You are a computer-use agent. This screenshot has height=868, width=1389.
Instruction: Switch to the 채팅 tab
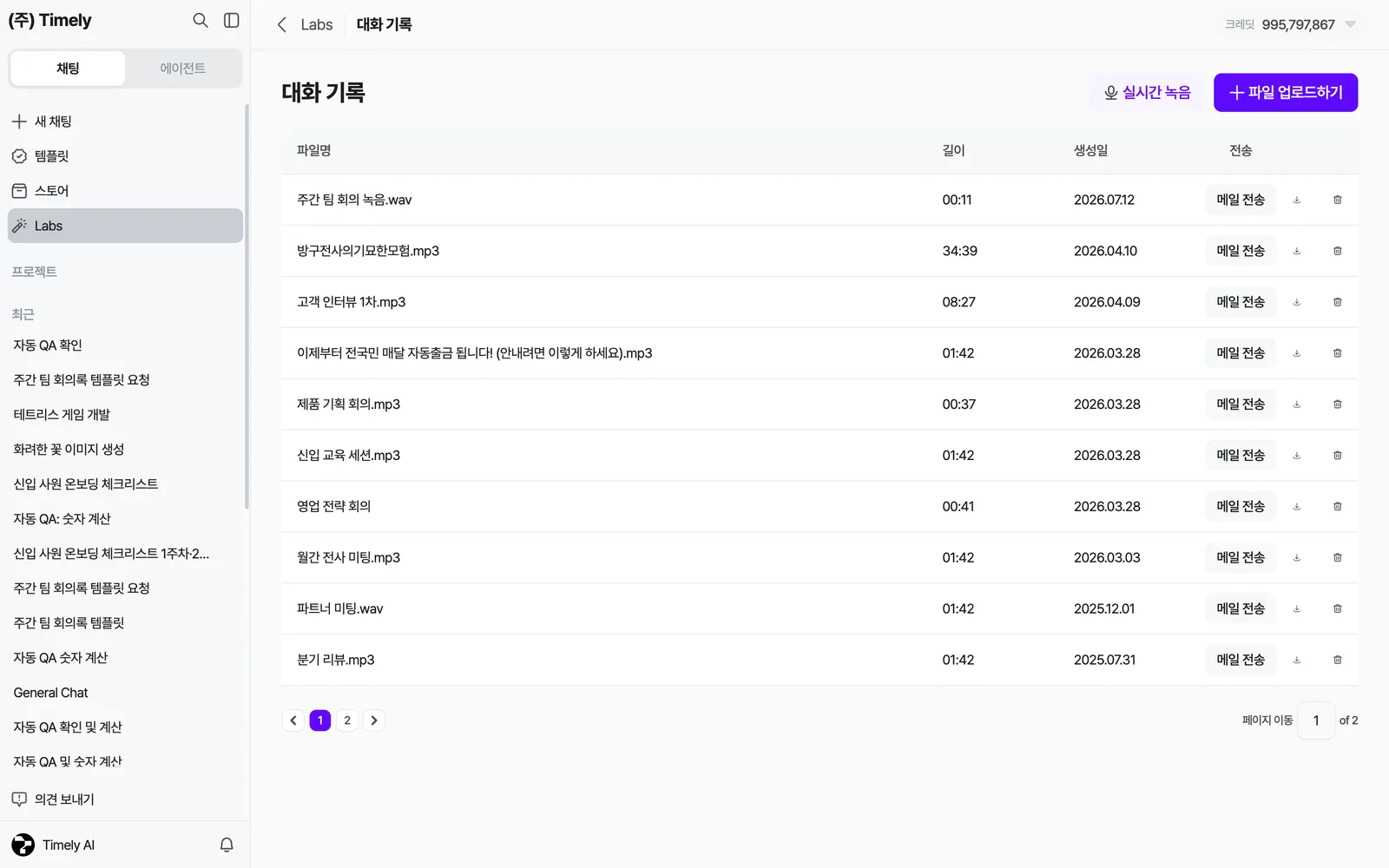pos(68,69)
